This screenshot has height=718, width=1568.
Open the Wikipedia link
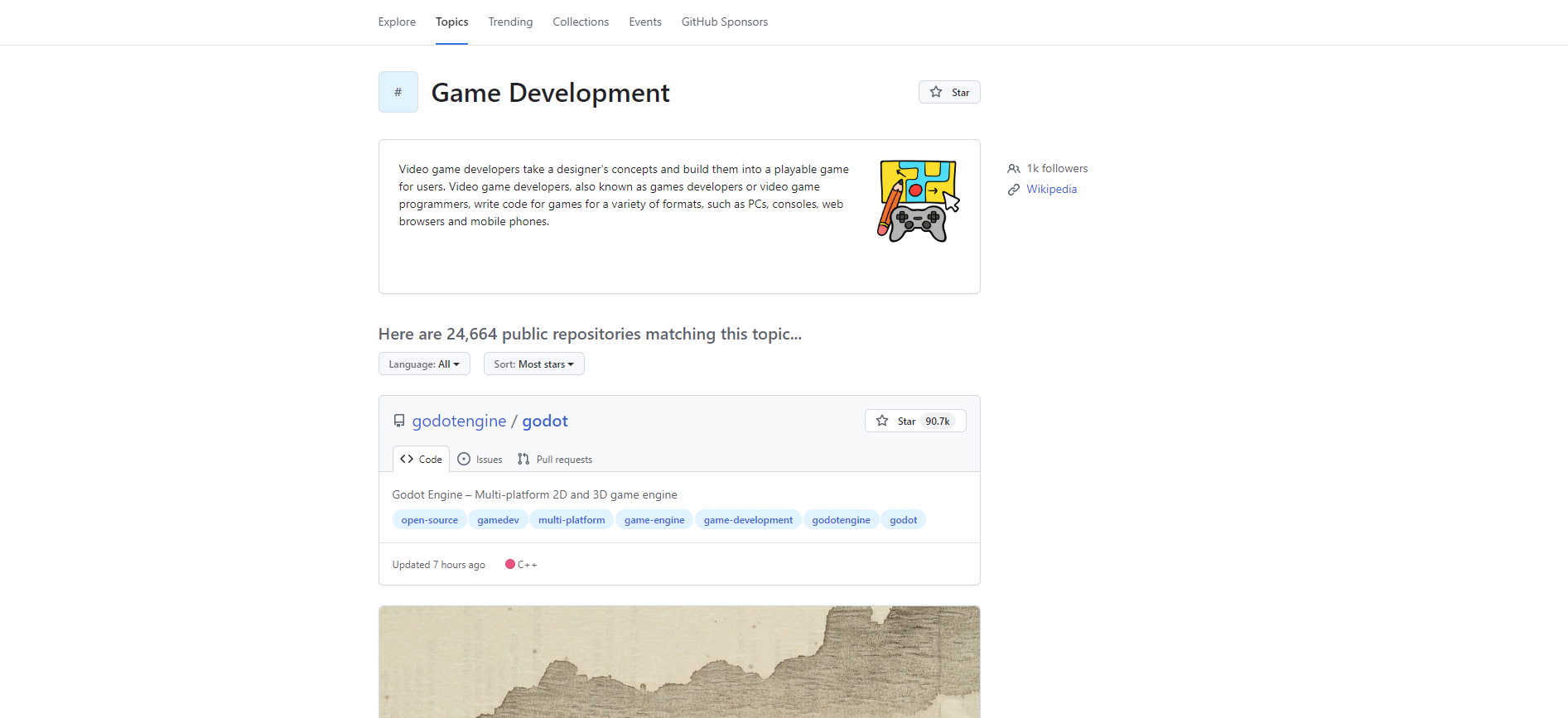[1052, 189]
